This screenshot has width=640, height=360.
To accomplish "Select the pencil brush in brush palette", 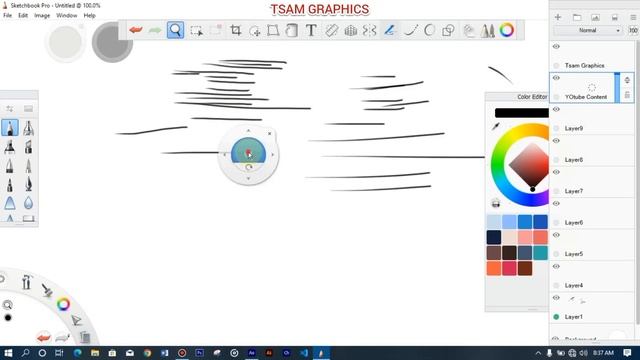I will coord(10,128).
